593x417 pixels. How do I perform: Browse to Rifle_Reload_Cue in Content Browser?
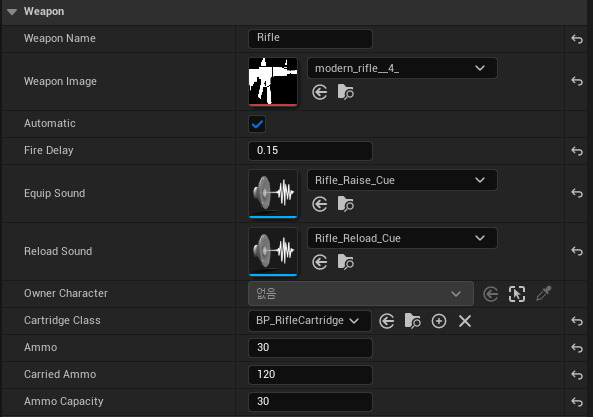coord(346,262)
